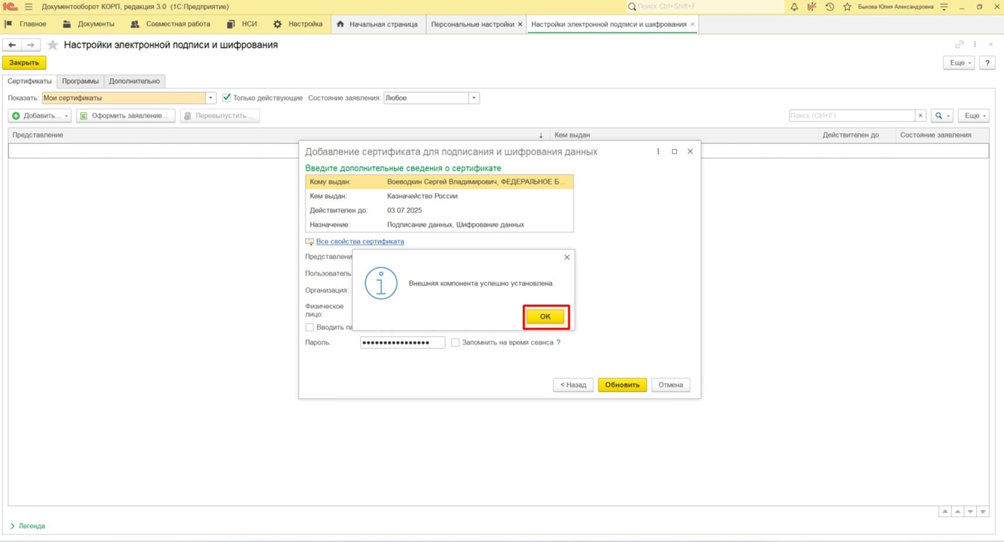Click the Перевыпустить button

(220, 116)
